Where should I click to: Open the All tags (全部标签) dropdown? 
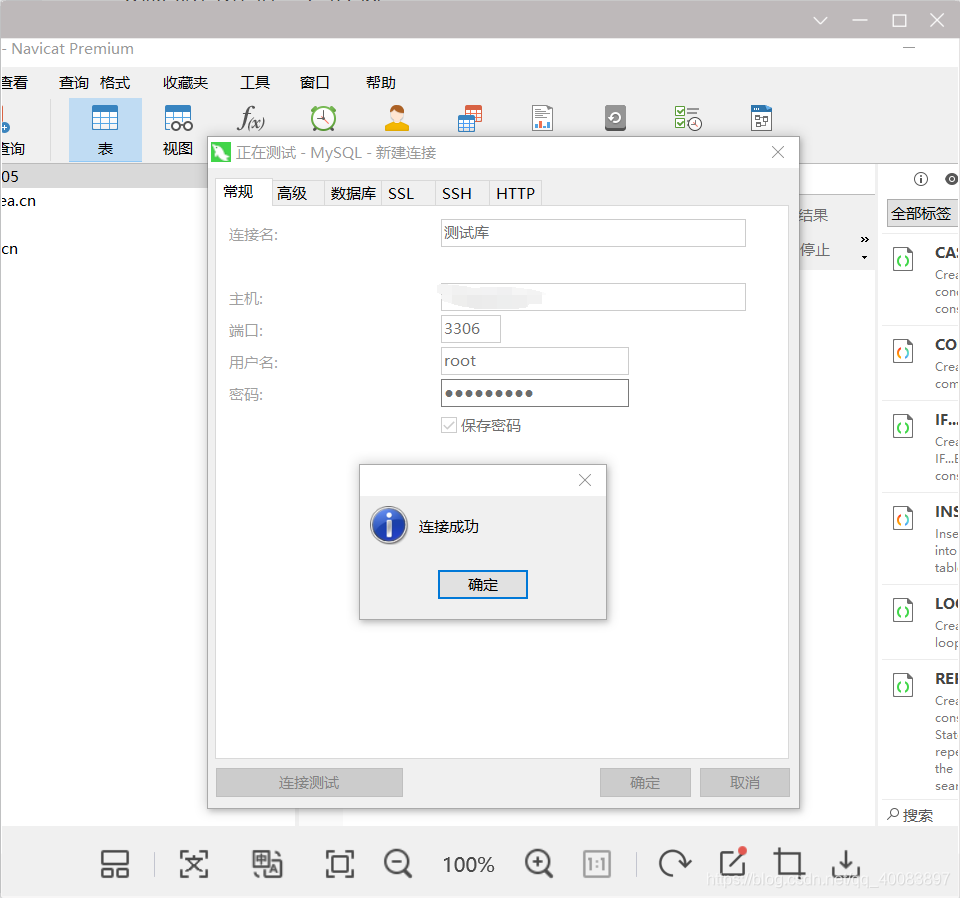coord(922,214)
